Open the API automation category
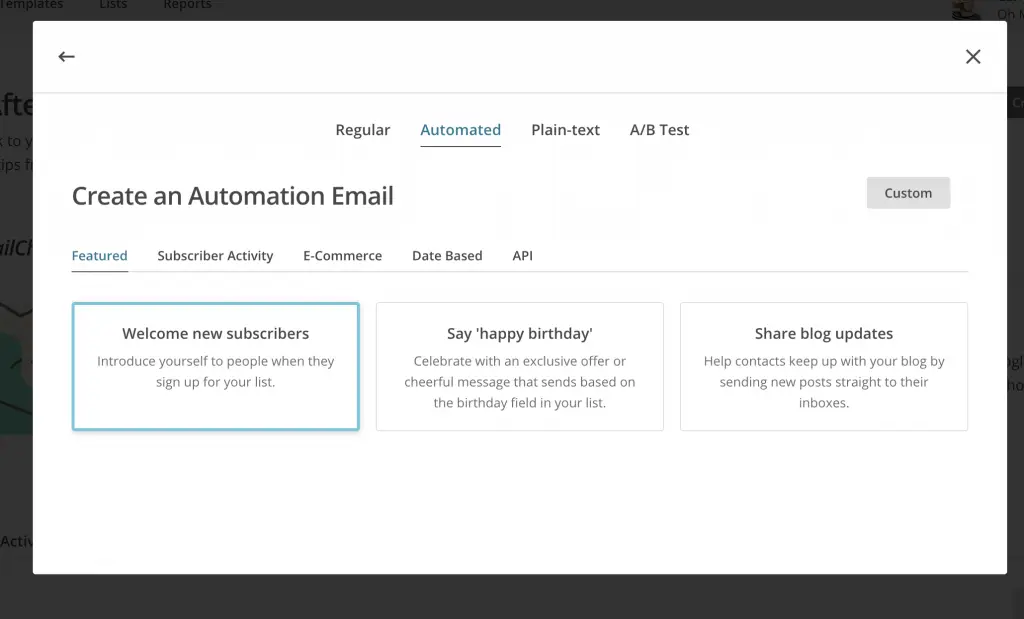Screen dimensions: 1024x619 (x=522, y=256)
